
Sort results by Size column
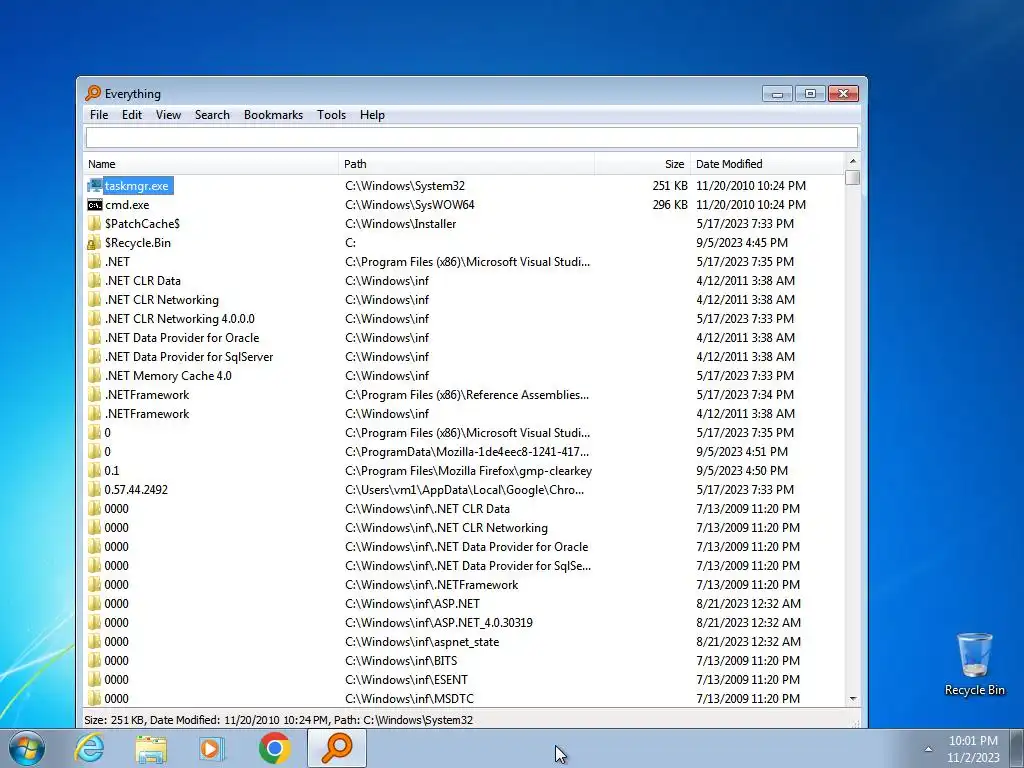pos(642,164)
